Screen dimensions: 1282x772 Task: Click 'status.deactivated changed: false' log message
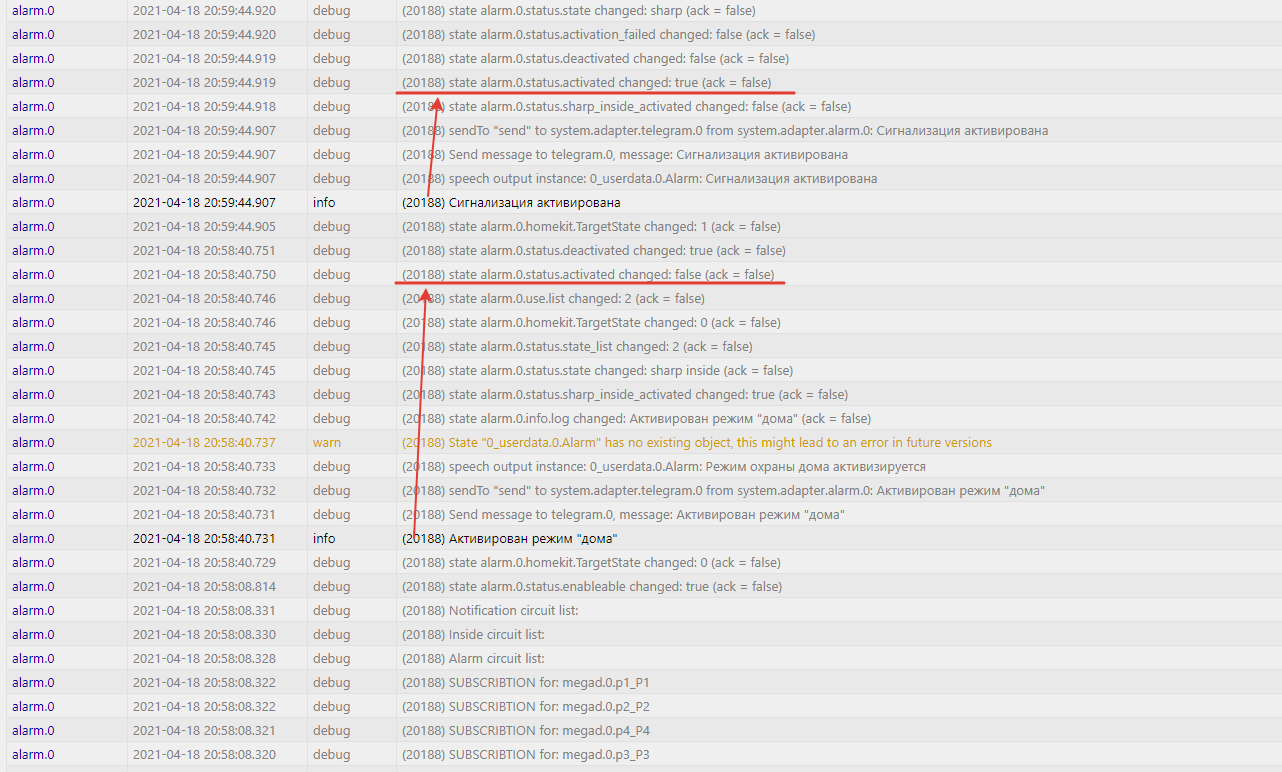click(595, 58)
